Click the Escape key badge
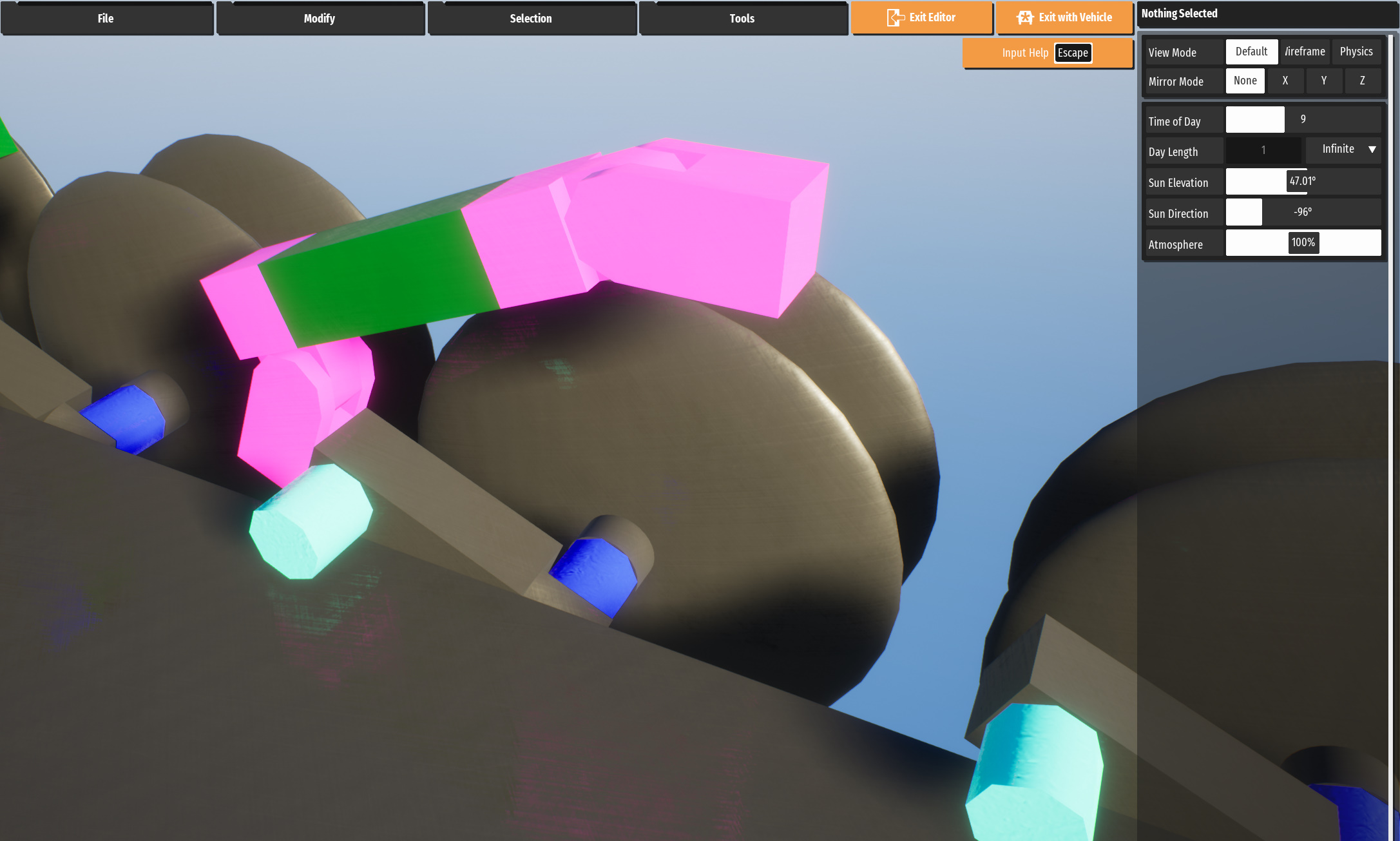This screenshot has height=841, width=1400. click(x=1073, y=53)
